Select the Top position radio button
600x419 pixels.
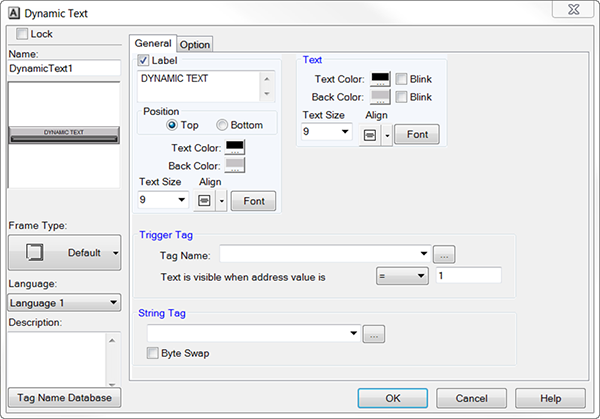(172, 125)
